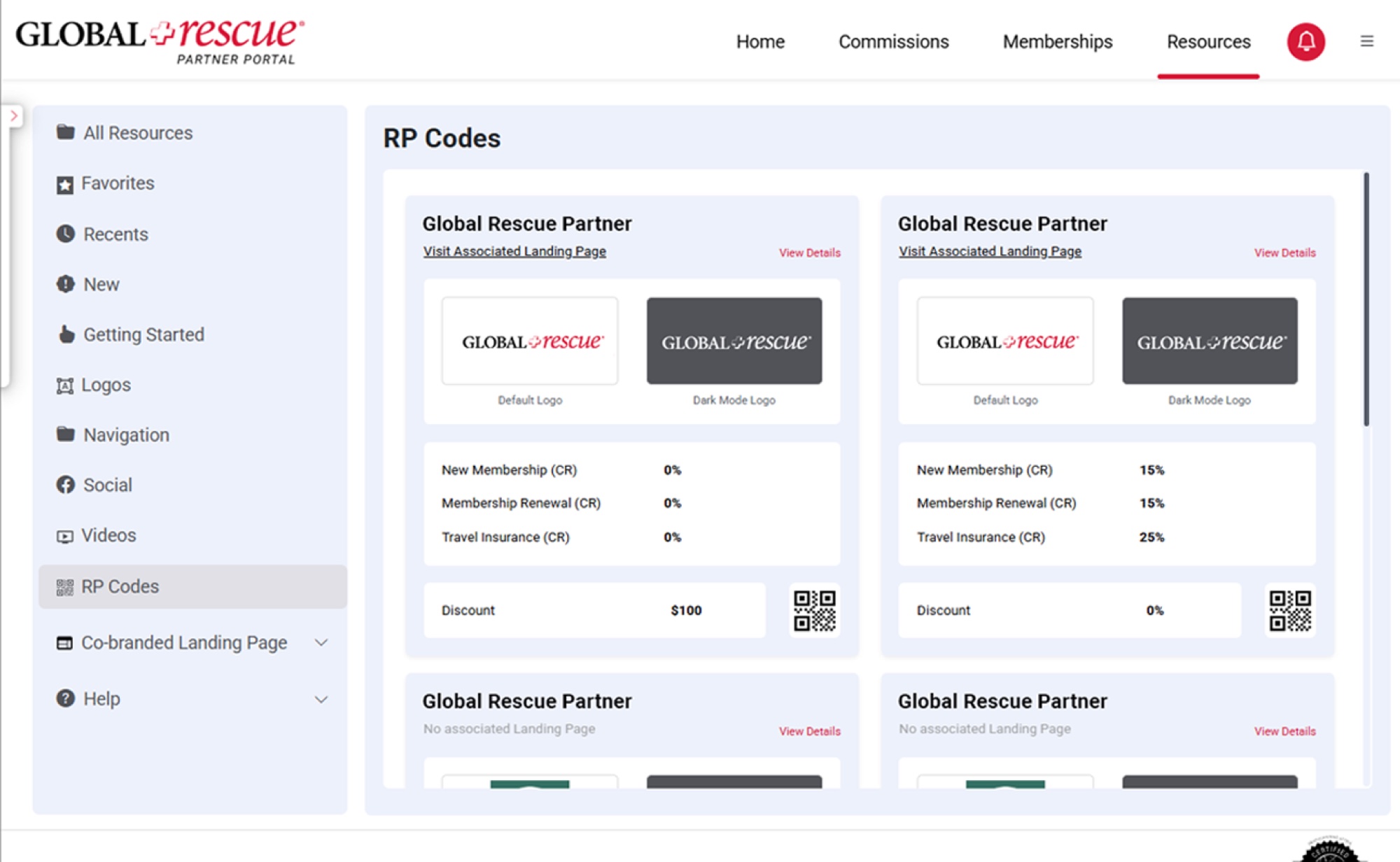Viewport: 1400px width, 862px height.
Task: Open the Commissions tab
Action: (894, 42)
